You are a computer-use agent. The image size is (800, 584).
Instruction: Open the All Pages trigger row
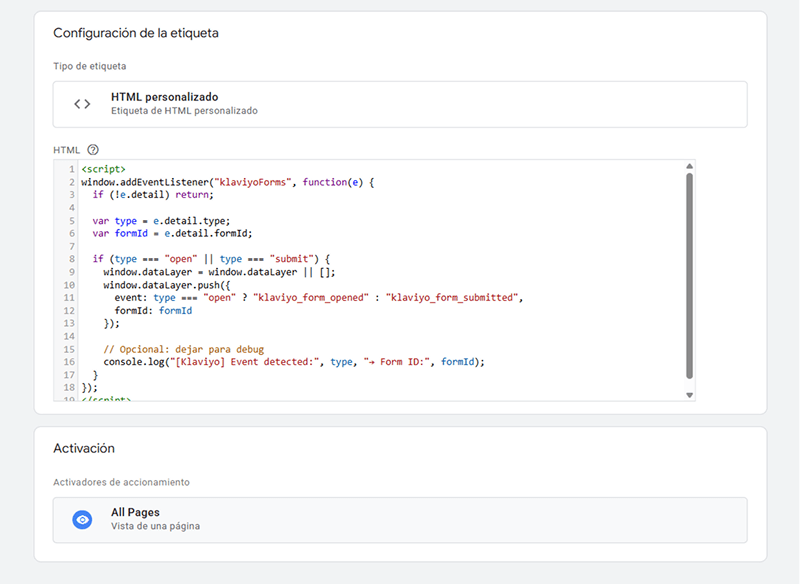tap(400, 520)
